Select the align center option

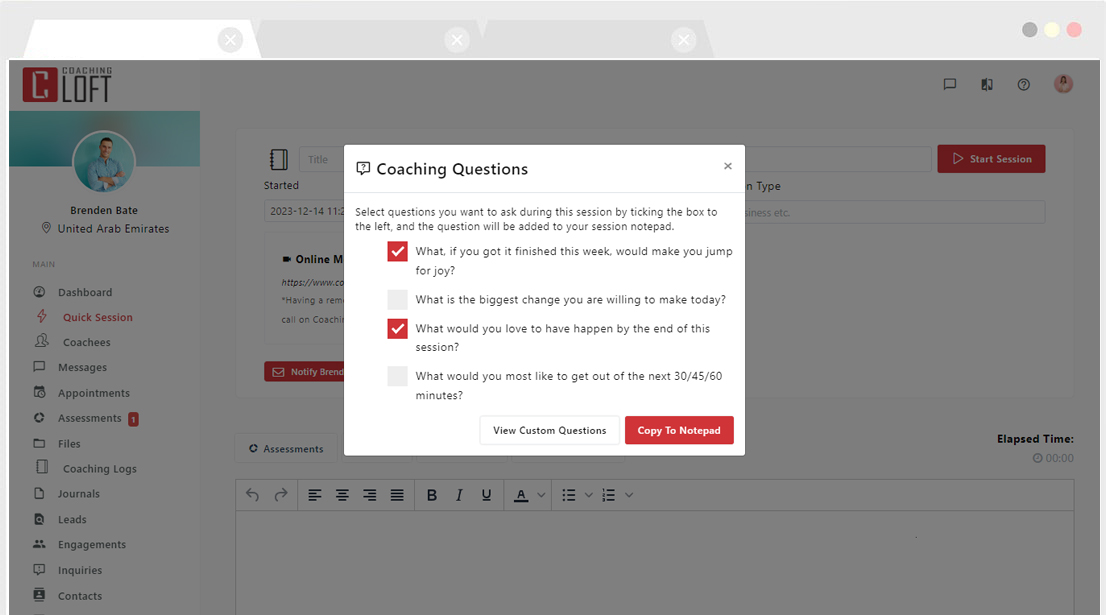pyautogui.click(x=341, y=494)
